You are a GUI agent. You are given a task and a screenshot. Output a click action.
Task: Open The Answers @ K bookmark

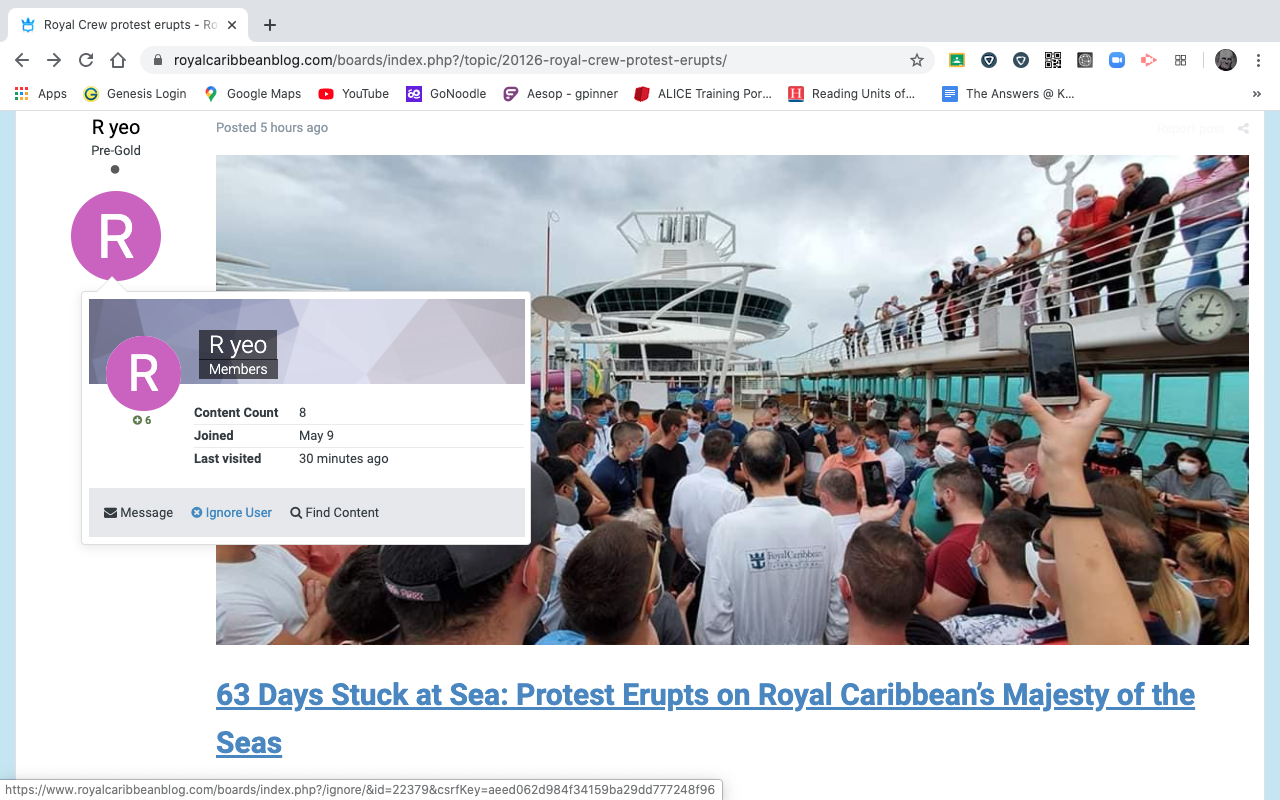coord(1008,94)
